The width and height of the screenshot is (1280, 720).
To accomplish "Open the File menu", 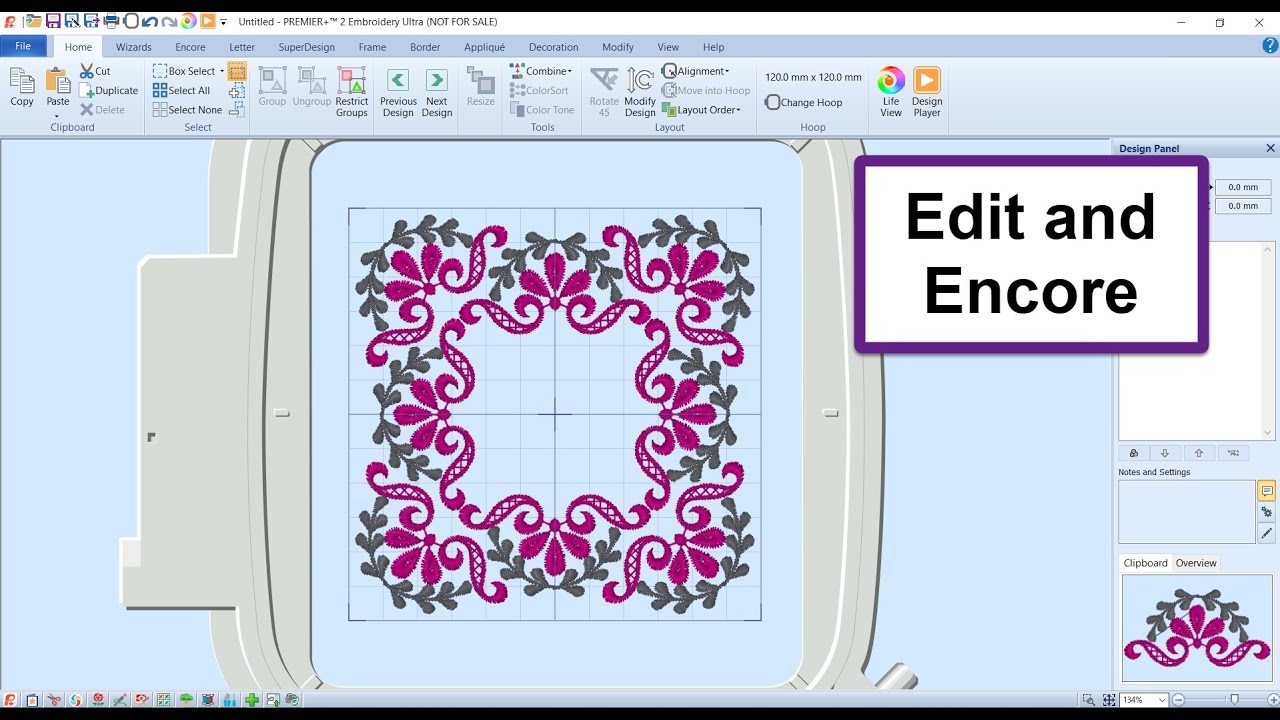I will (23, 46).
